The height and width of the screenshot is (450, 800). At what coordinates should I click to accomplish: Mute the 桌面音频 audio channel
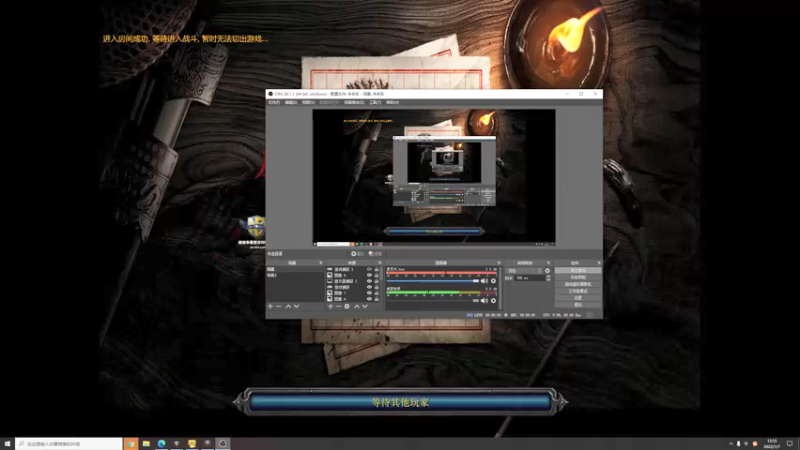click(x=485, y=301)
